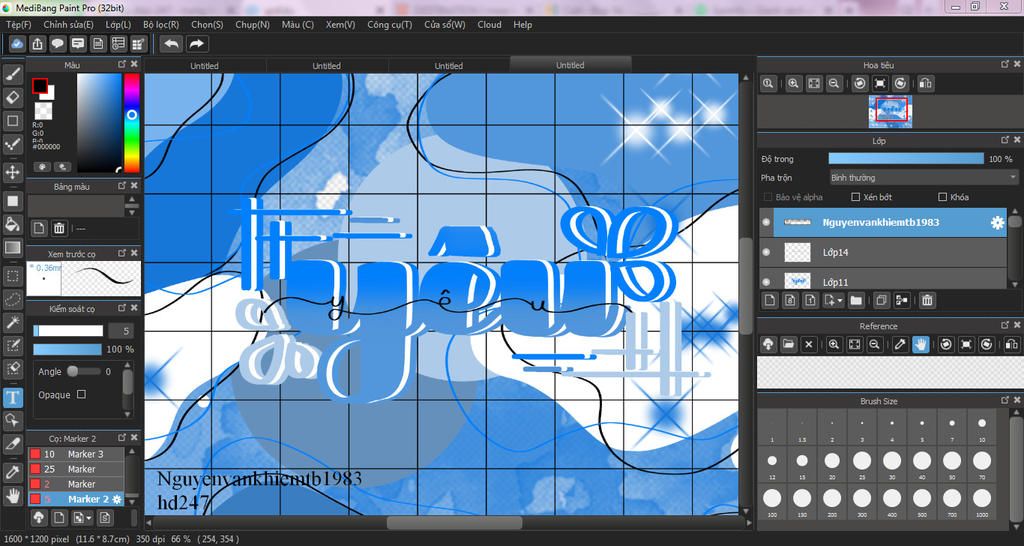Select the Select Eraser tool

pos(12,368)
